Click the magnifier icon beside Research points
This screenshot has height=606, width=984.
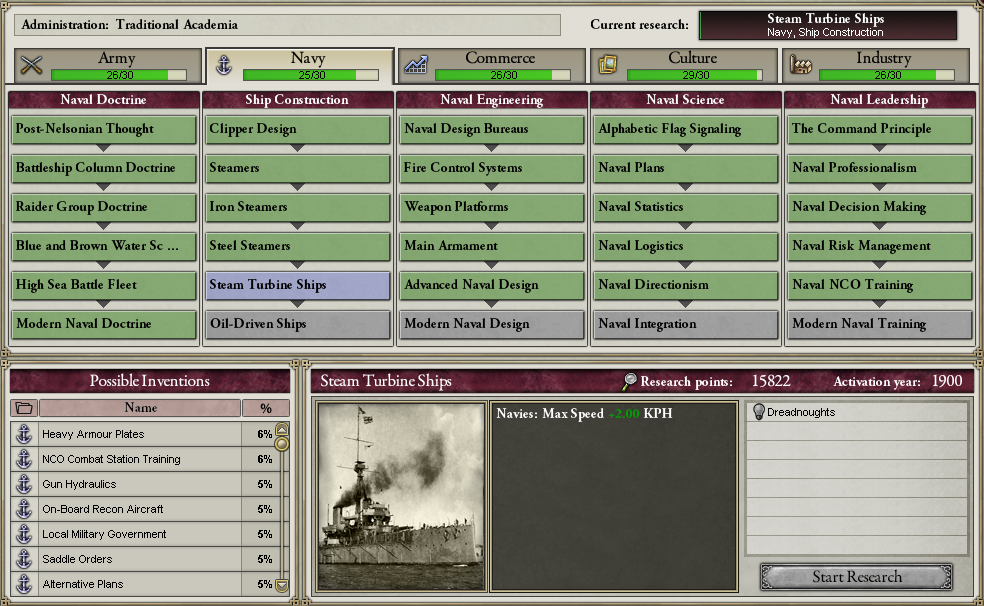pyautogui.click(x=629, y=381)
